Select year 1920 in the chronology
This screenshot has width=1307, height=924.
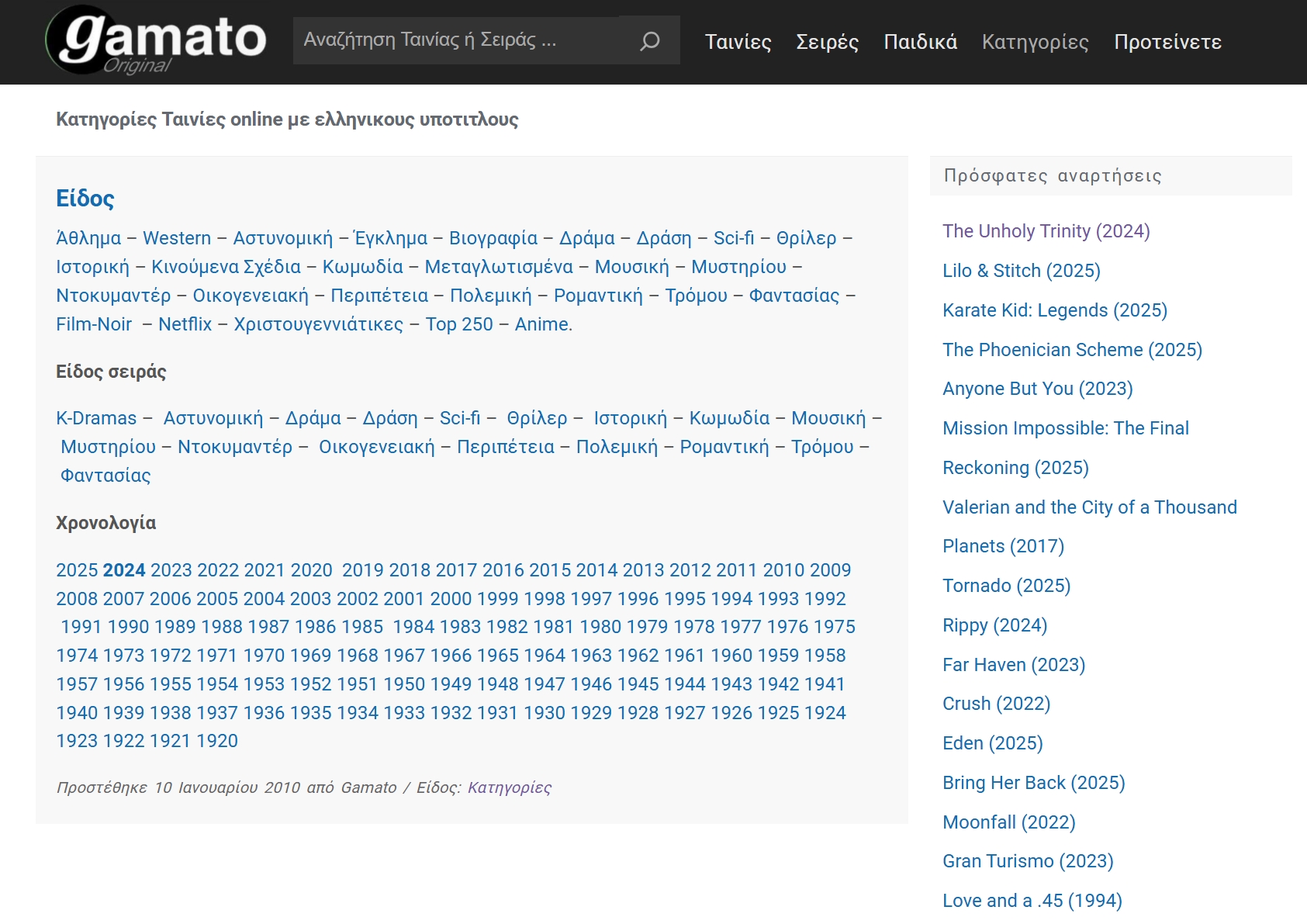[x=217, y=741]
